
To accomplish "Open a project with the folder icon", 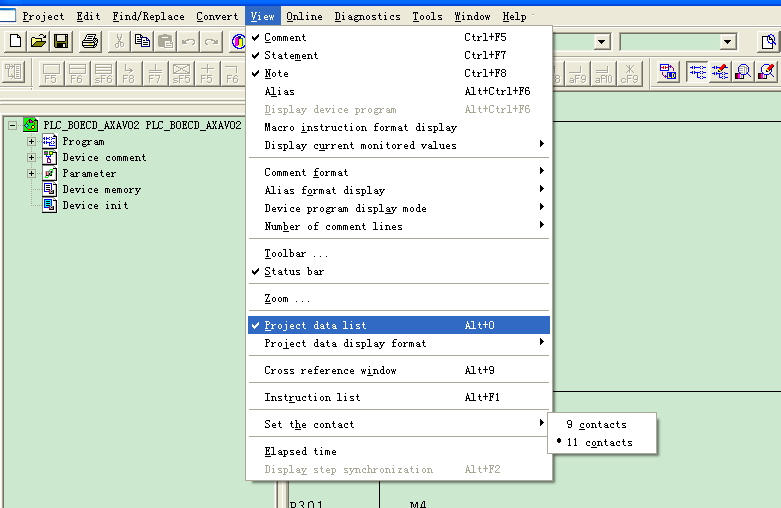I will click(x=38, y=42).
